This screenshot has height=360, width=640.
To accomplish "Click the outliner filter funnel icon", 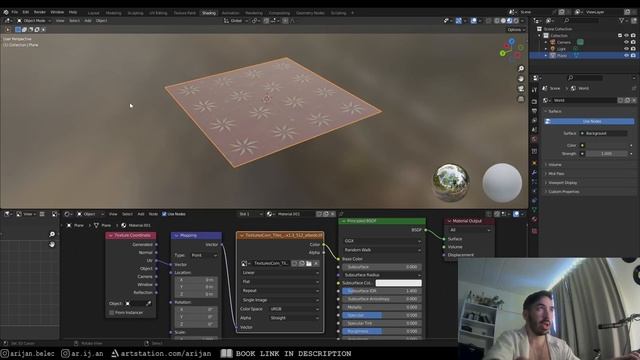I will point(622,20).
